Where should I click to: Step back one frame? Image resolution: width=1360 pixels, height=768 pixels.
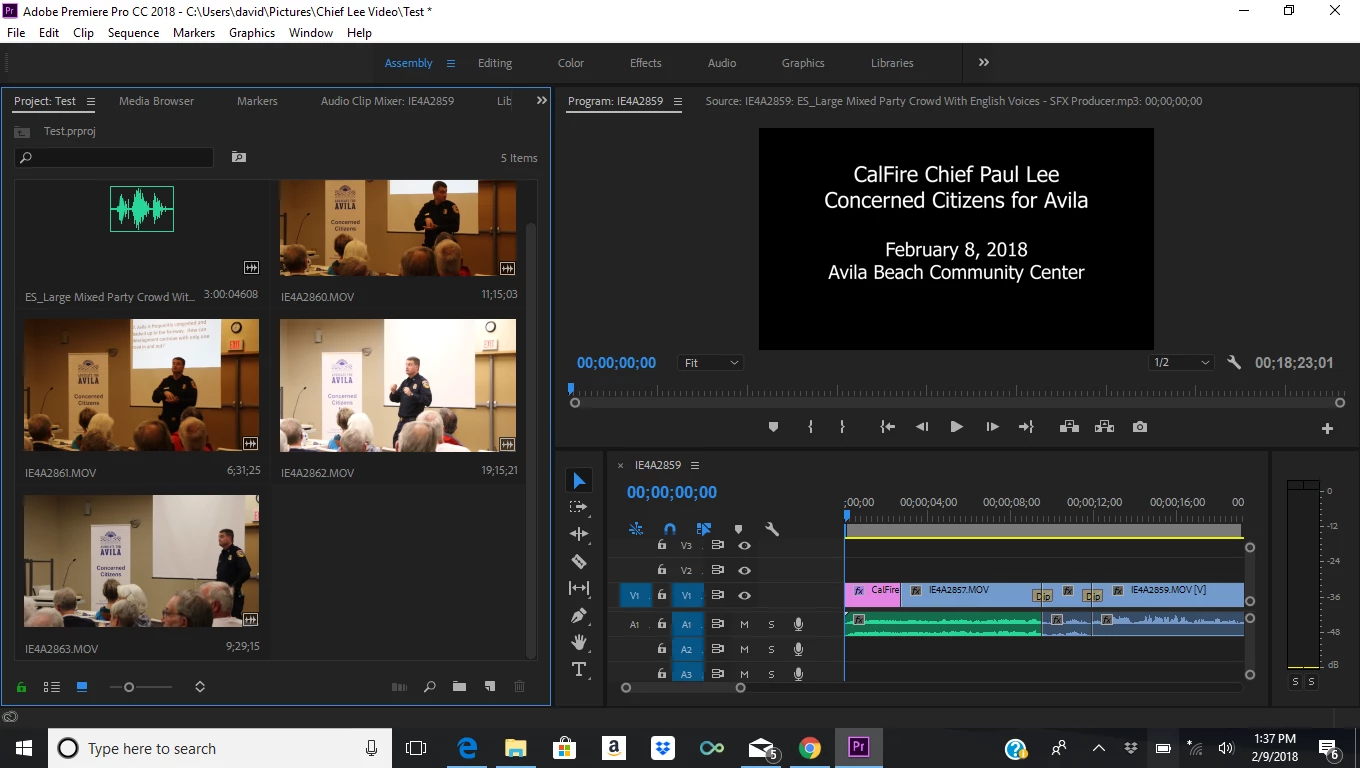point(922,427)
